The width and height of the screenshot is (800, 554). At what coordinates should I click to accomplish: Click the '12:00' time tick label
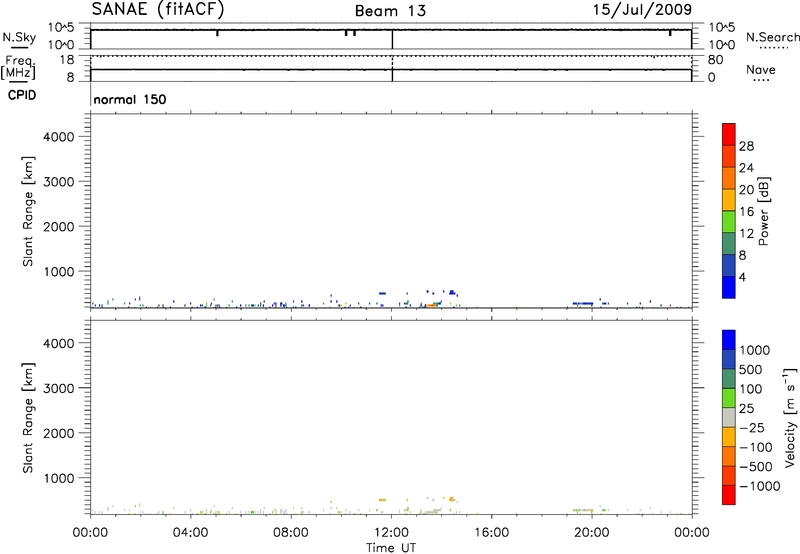pos(391,533)
